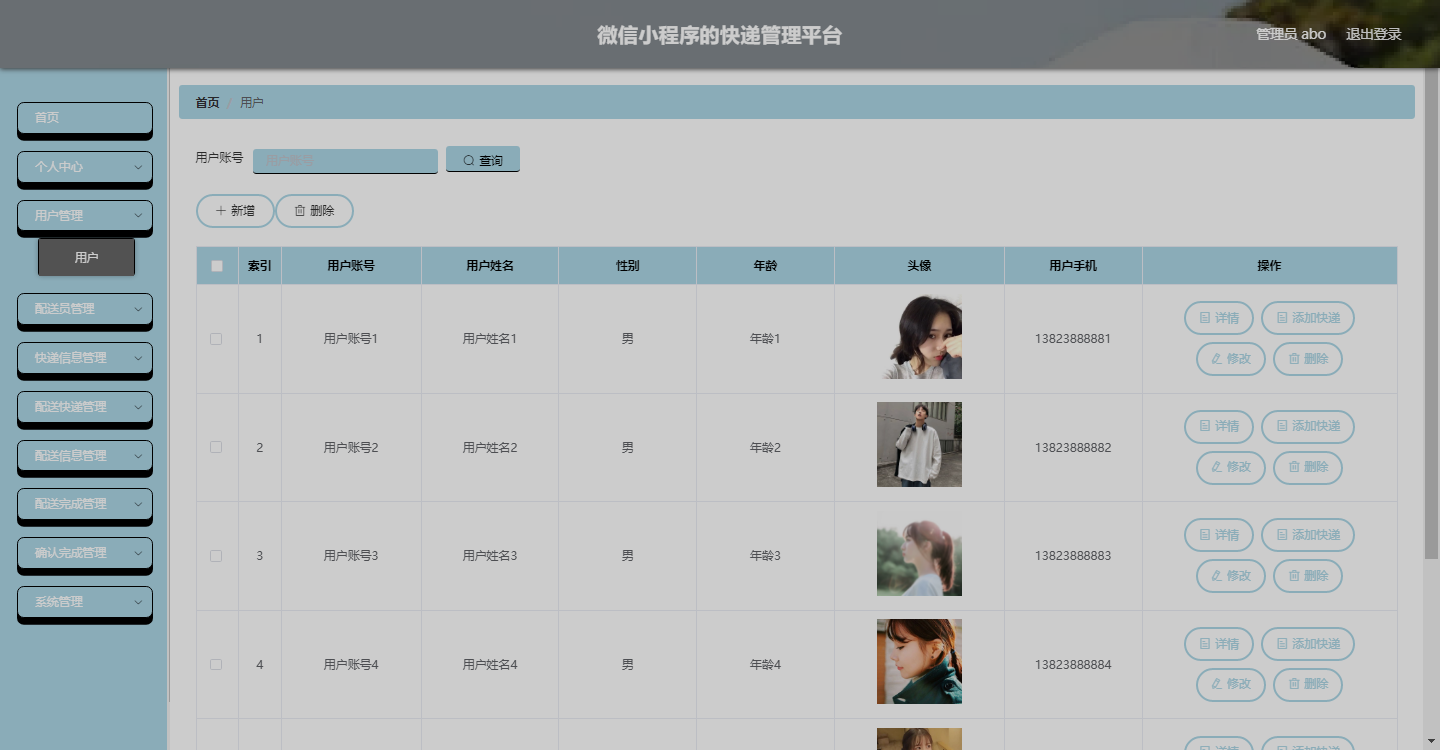Expand the 快递信息管理 menu chevron
Screen dimensions: 1440x750
pos(138,358)
